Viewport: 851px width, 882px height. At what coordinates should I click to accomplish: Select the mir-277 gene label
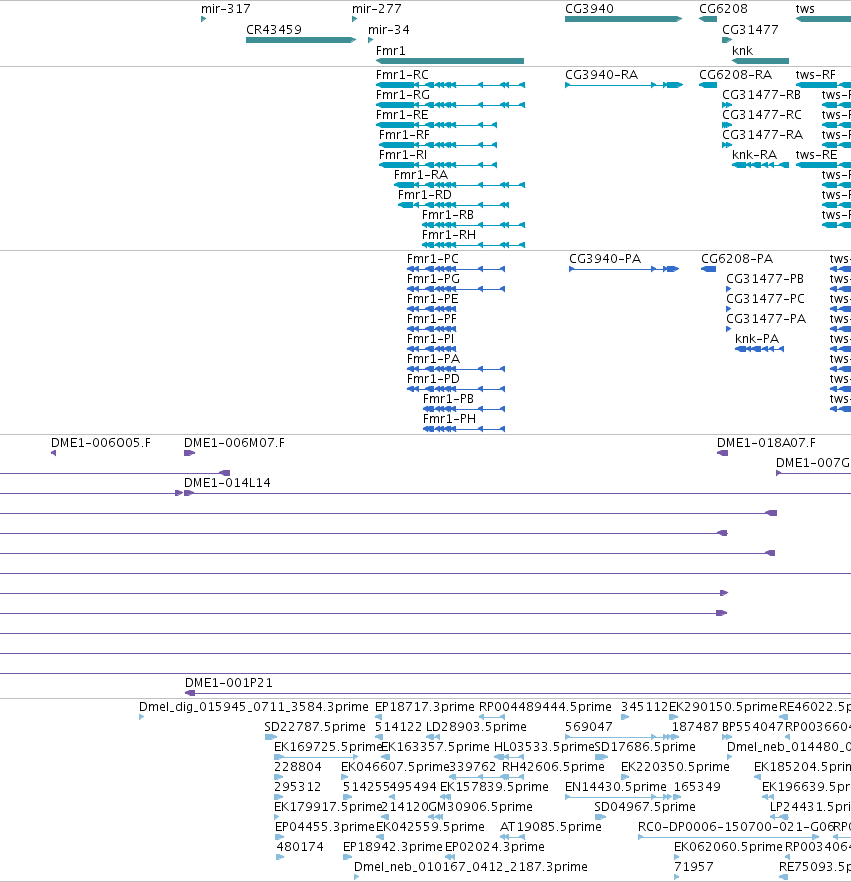click(x=376, y=9)
